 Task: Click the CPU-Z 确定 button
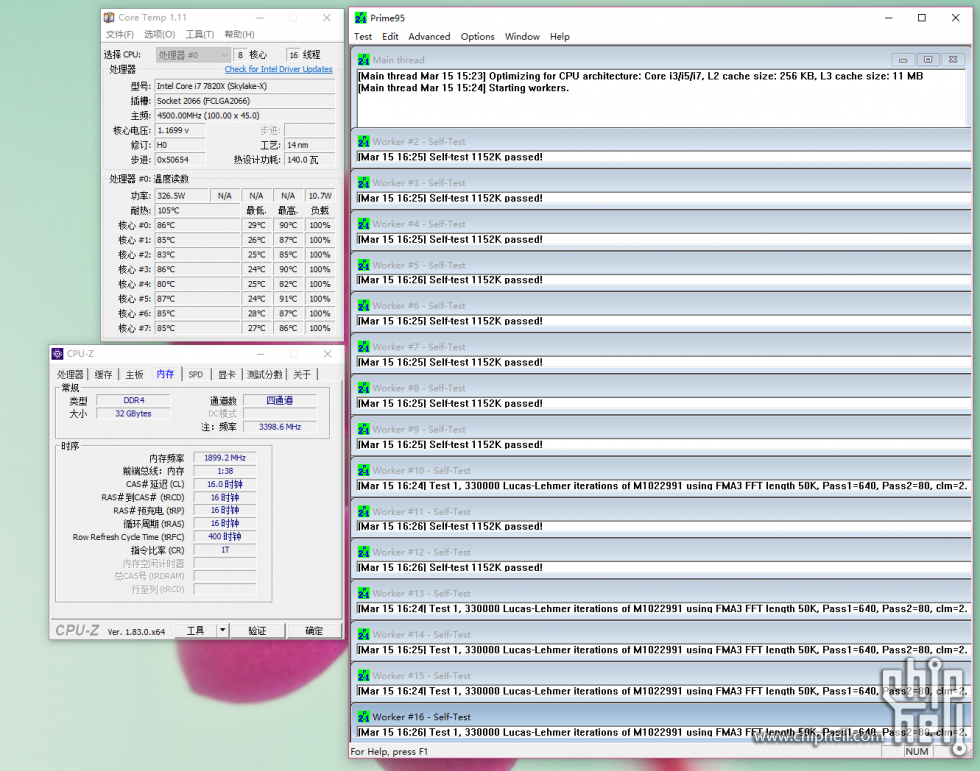point(314,630)
